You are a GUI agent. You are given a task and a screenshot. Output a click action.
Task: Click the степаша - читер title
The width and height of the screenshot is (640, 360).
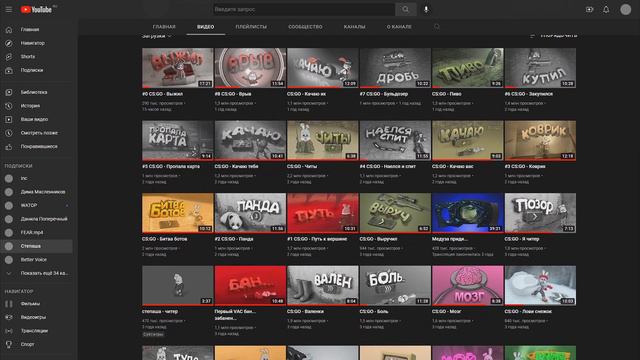tap(160, 311)
